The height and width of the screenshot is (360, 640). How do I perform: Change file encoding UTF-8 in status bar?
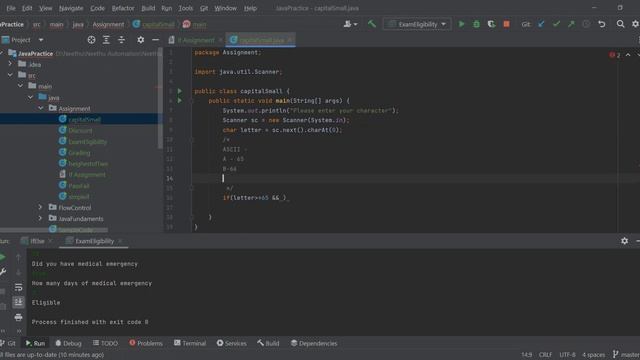567,355
